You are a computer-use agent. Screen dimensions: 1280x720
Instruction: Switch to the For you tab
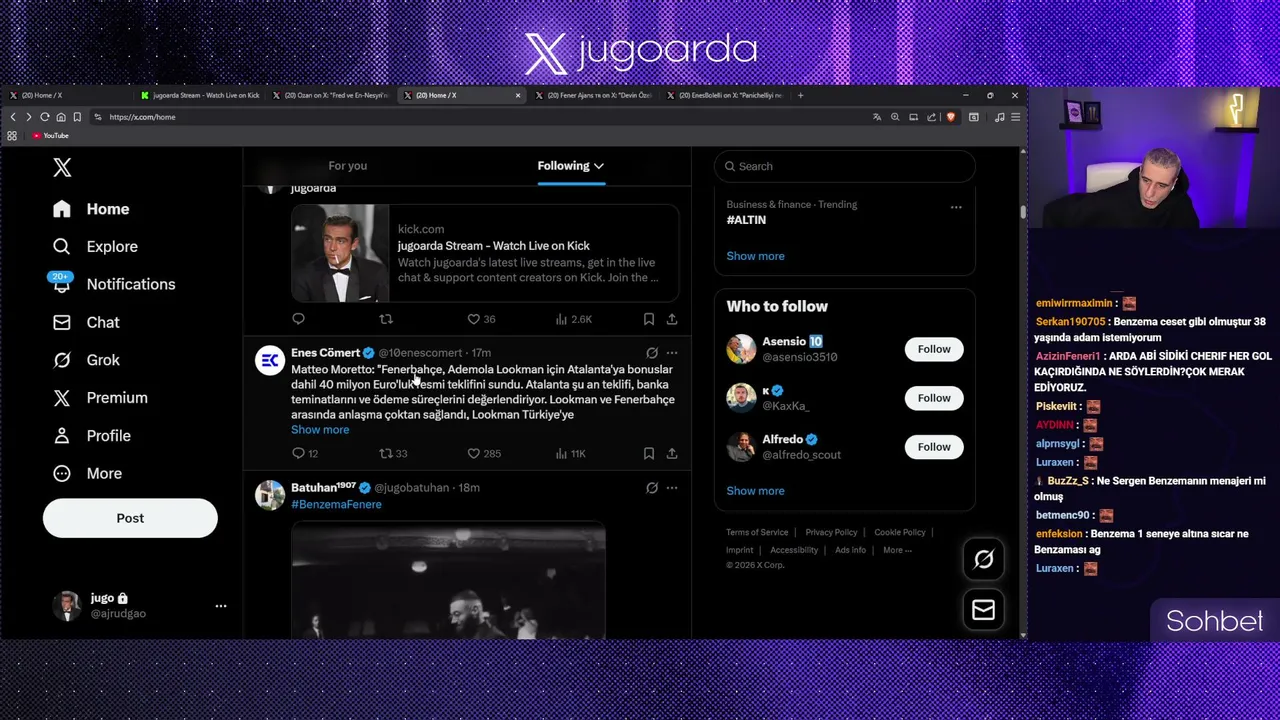coord(348,166)
